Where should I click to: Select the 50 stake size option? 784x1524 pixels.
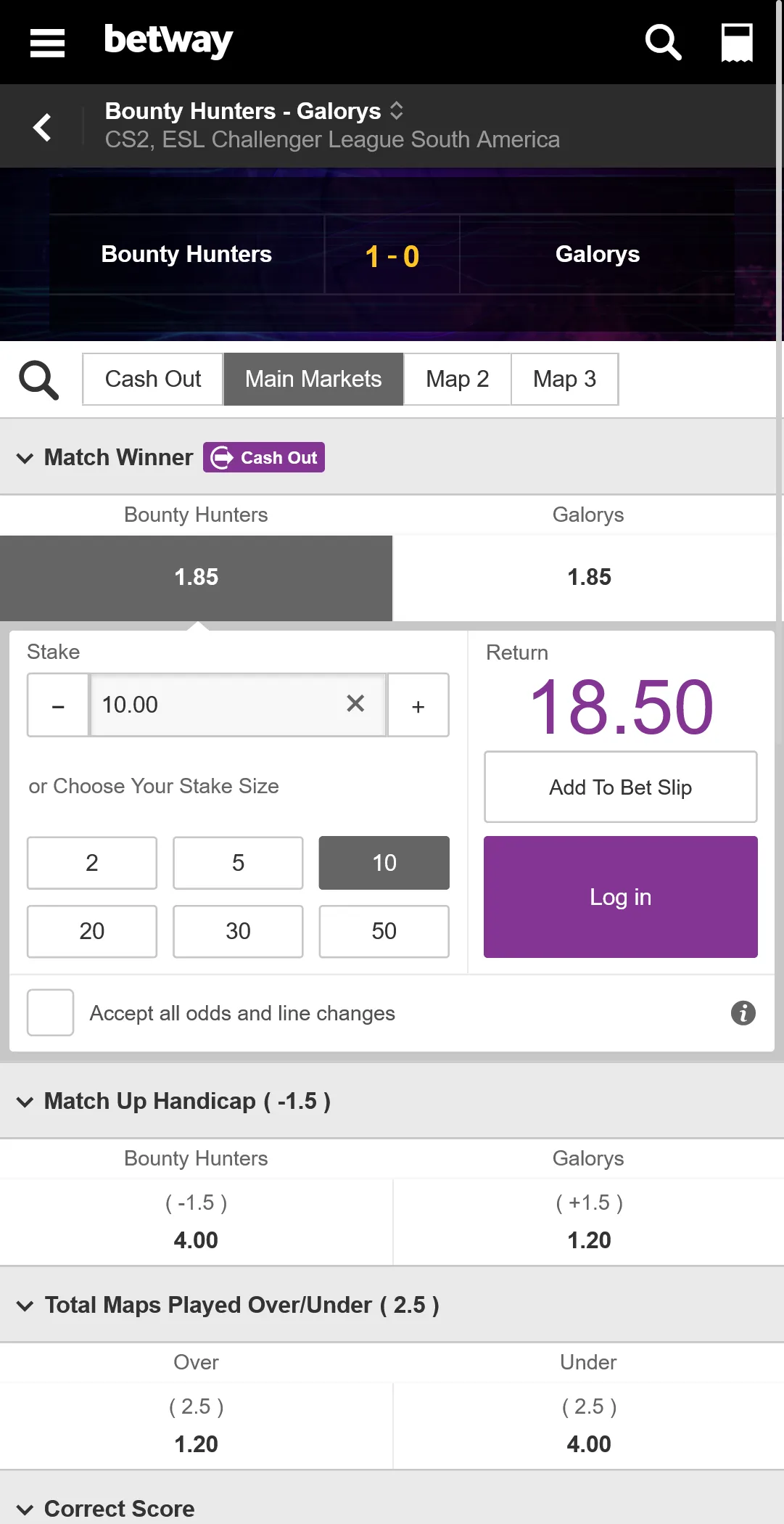[x=384, y=931]
